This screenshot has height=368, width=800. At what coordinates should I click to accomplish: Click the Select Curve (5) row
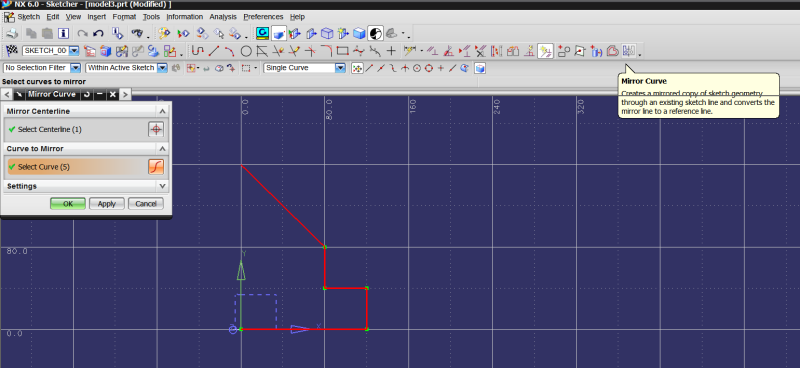[86, 167]
